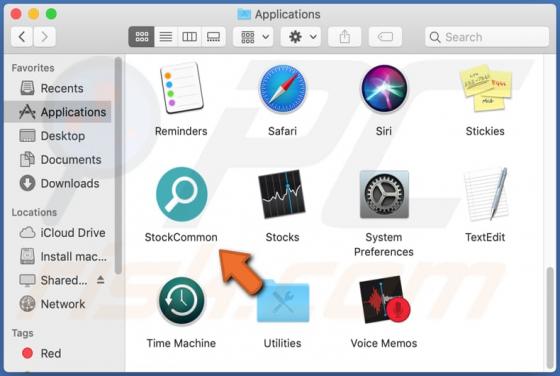Select the StockCommon magnifier icon
This screenshot has width=560, height=376.
click(x=182, y=195)
